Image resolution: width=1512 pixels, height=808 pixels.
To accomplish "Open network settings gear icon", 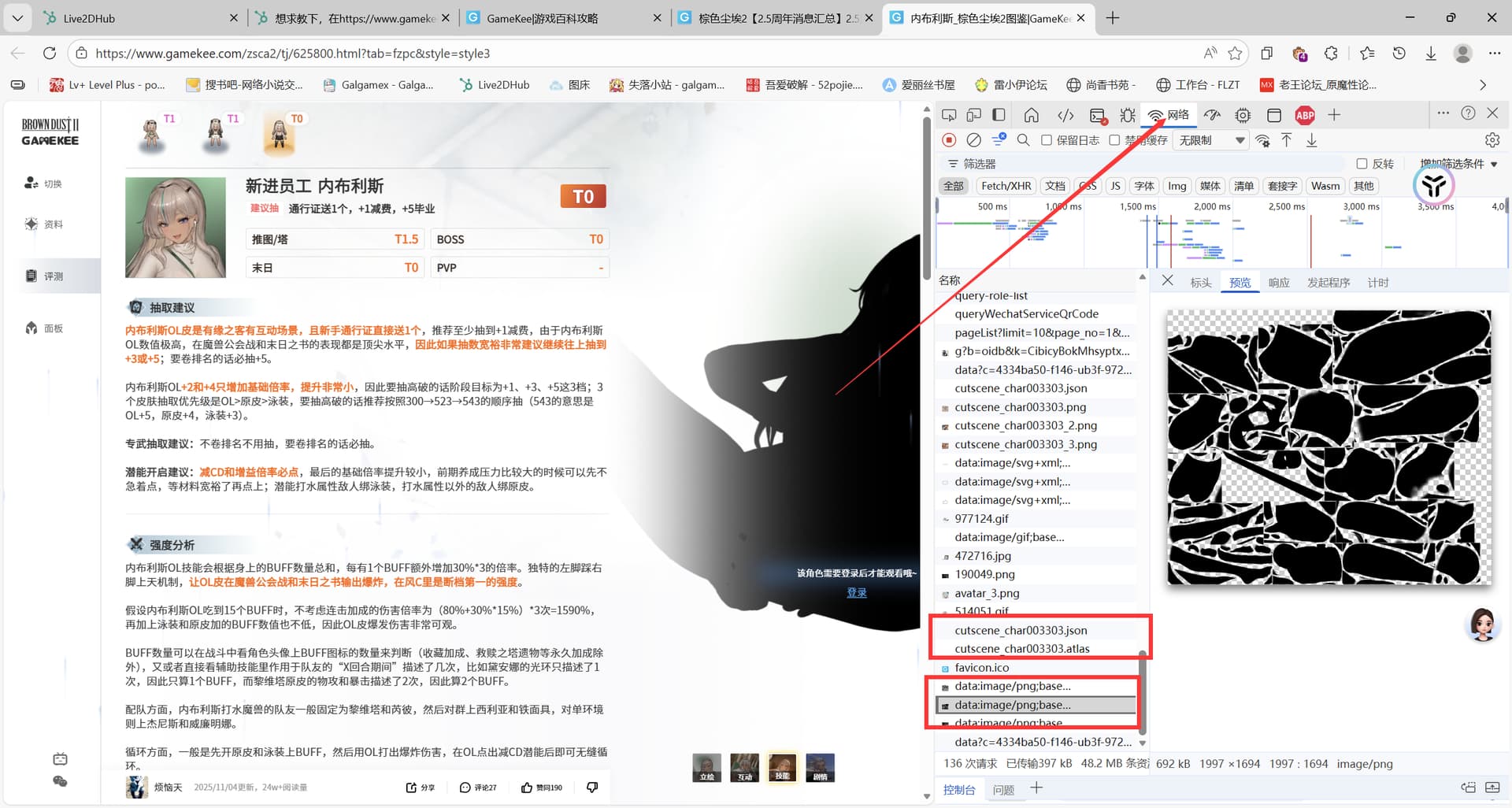I will point(1492,140).
